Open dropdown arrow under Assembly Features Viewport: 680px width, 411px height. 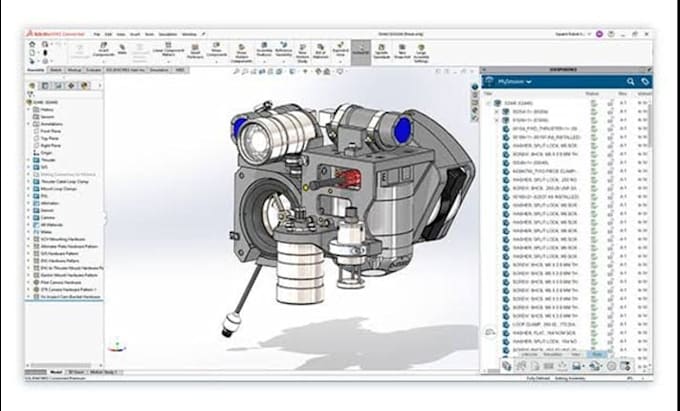tap(264, 61)
